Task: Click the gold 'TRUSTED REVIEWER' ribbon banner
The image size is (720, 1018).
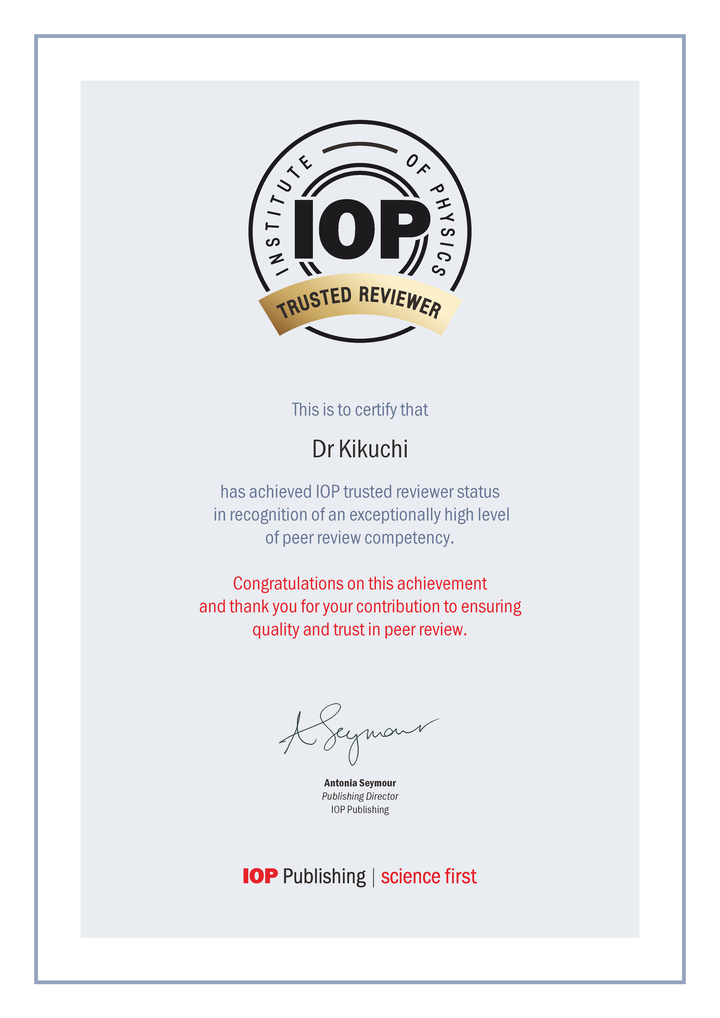Action: click(360, 304)
